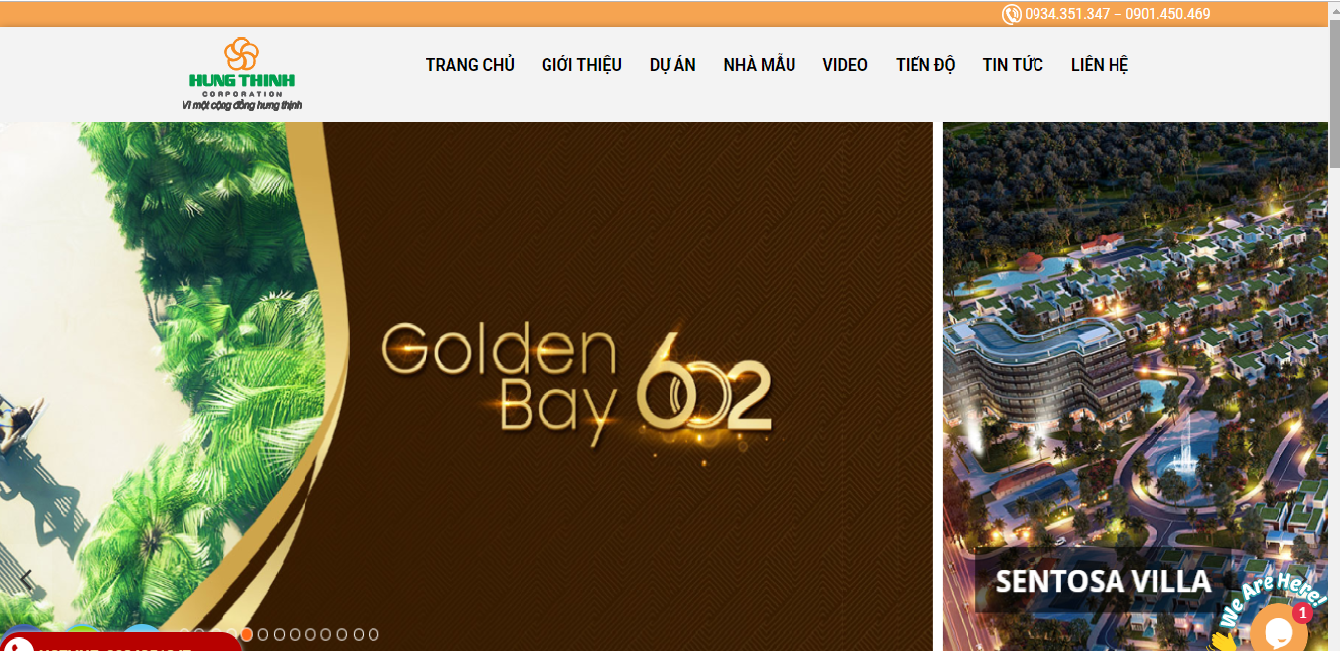Open the GIỚI THIỆU menu item
Image resolution: width=1340 pixels, height=651 pixels.
(x=582, y=65)
